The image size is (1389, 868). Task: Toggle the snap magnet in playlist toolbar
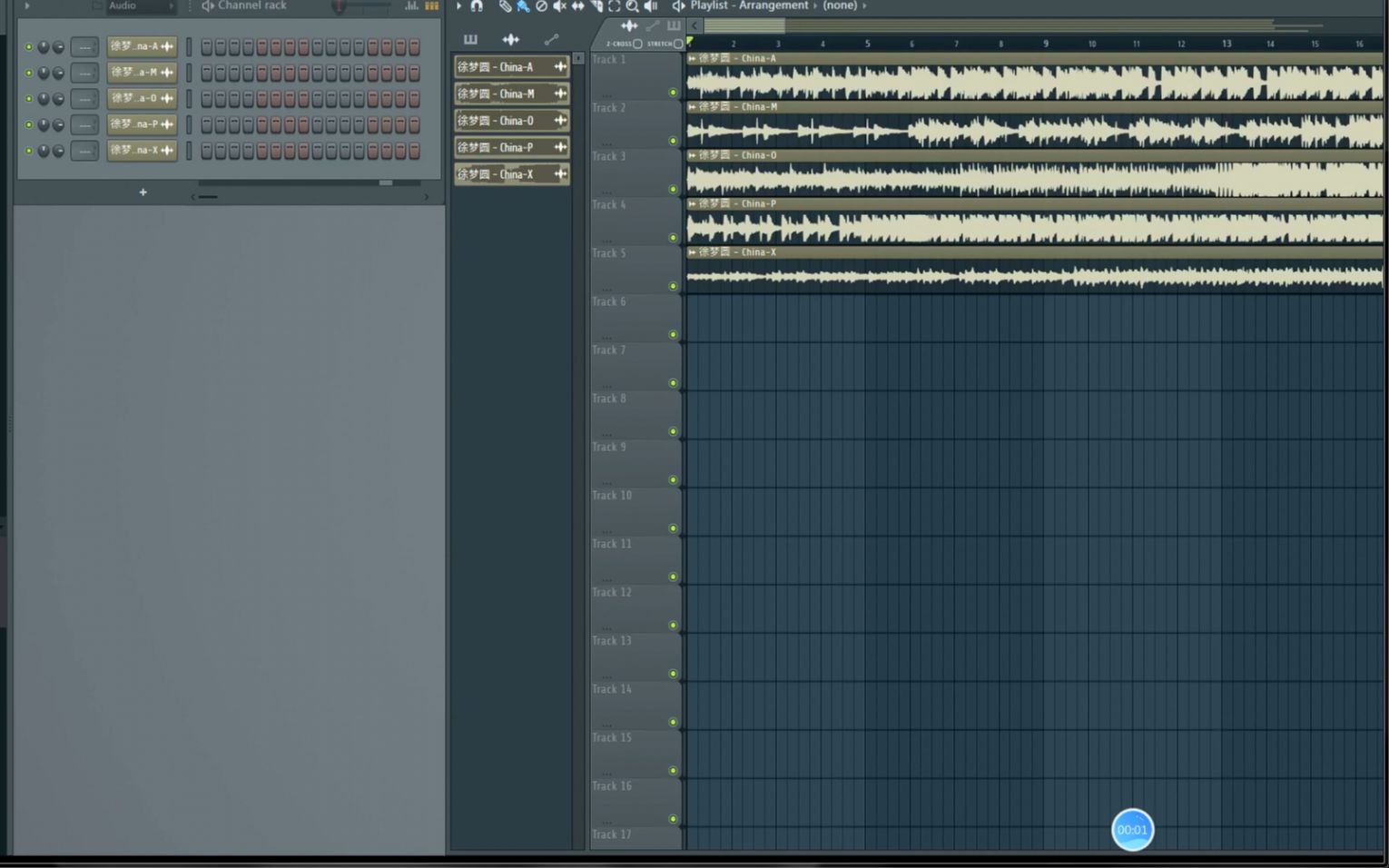[477, 5]
